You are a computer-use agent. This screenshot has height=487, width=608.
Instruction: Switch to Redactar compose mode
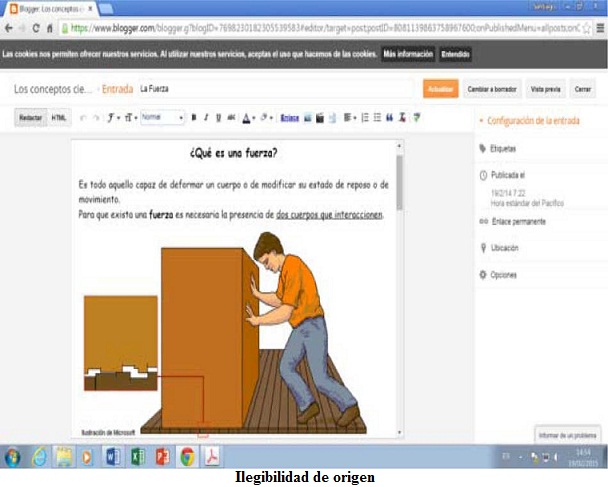[x=29, y=118]
